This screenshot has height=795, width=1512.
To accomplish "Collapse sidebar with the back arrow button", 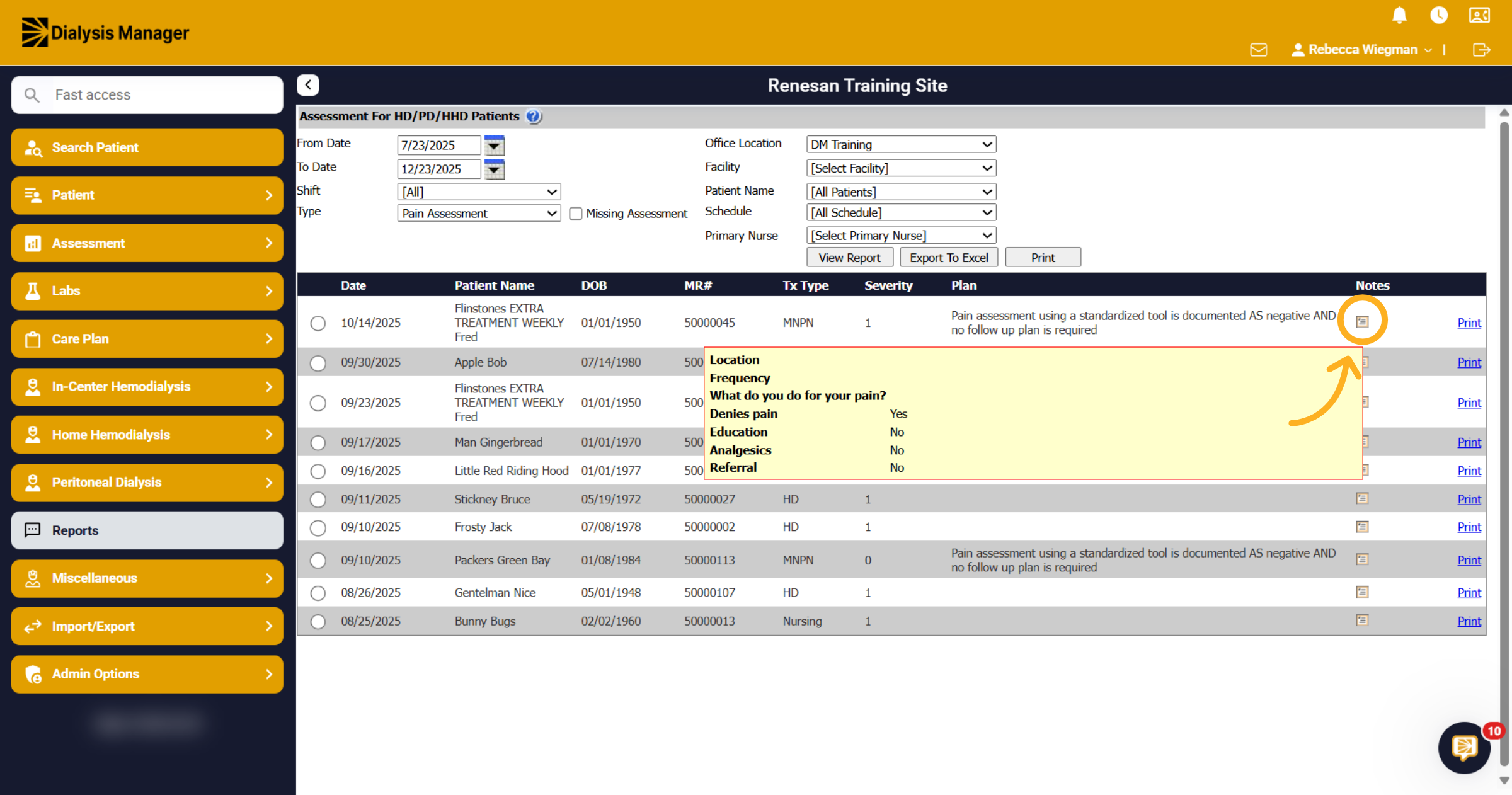I will click(x=308, y=85).
